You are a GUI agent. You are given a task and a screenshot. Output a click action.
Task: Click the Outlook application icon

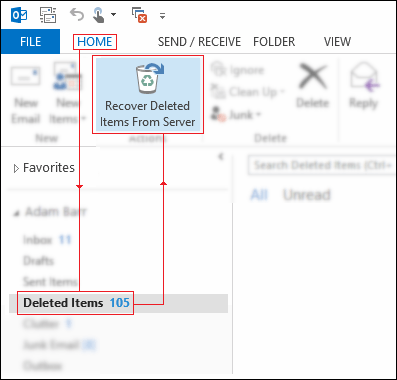[x=19, y=15]
